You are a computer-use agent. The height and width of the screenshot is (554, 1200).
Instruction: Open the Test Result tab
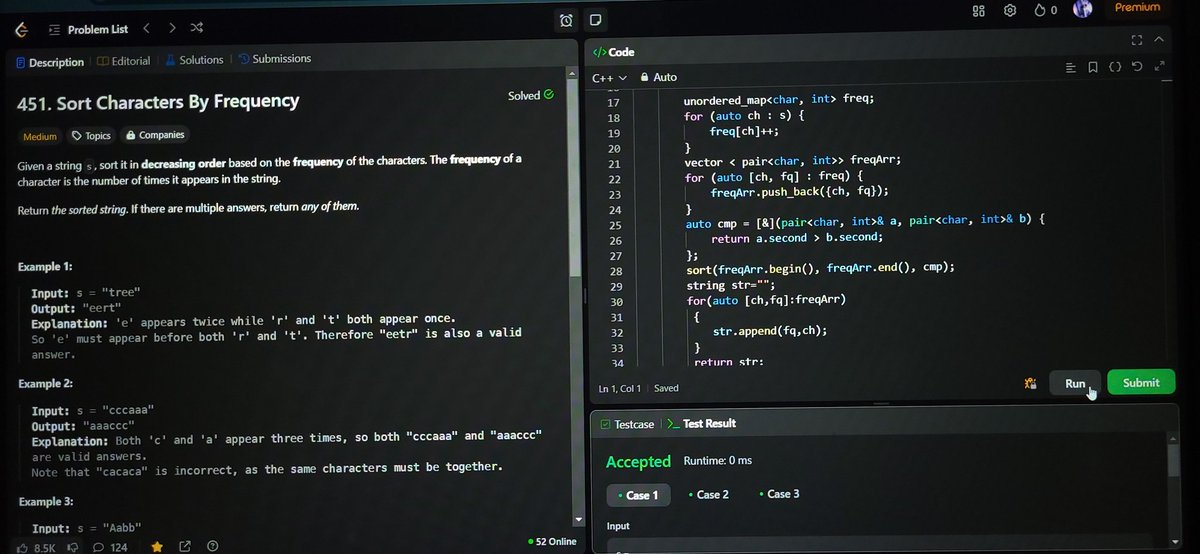701,424
